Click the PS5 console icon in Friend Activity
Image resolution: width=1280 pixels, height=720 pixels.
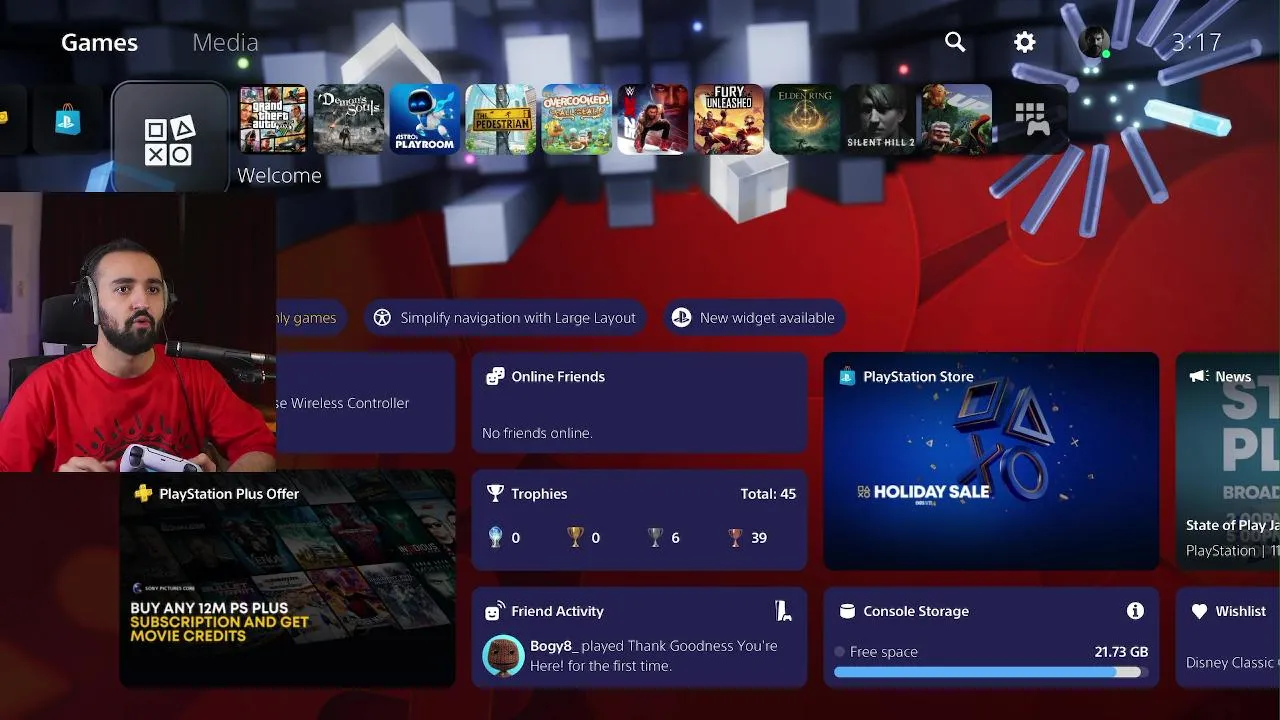(x=783, y=611)
